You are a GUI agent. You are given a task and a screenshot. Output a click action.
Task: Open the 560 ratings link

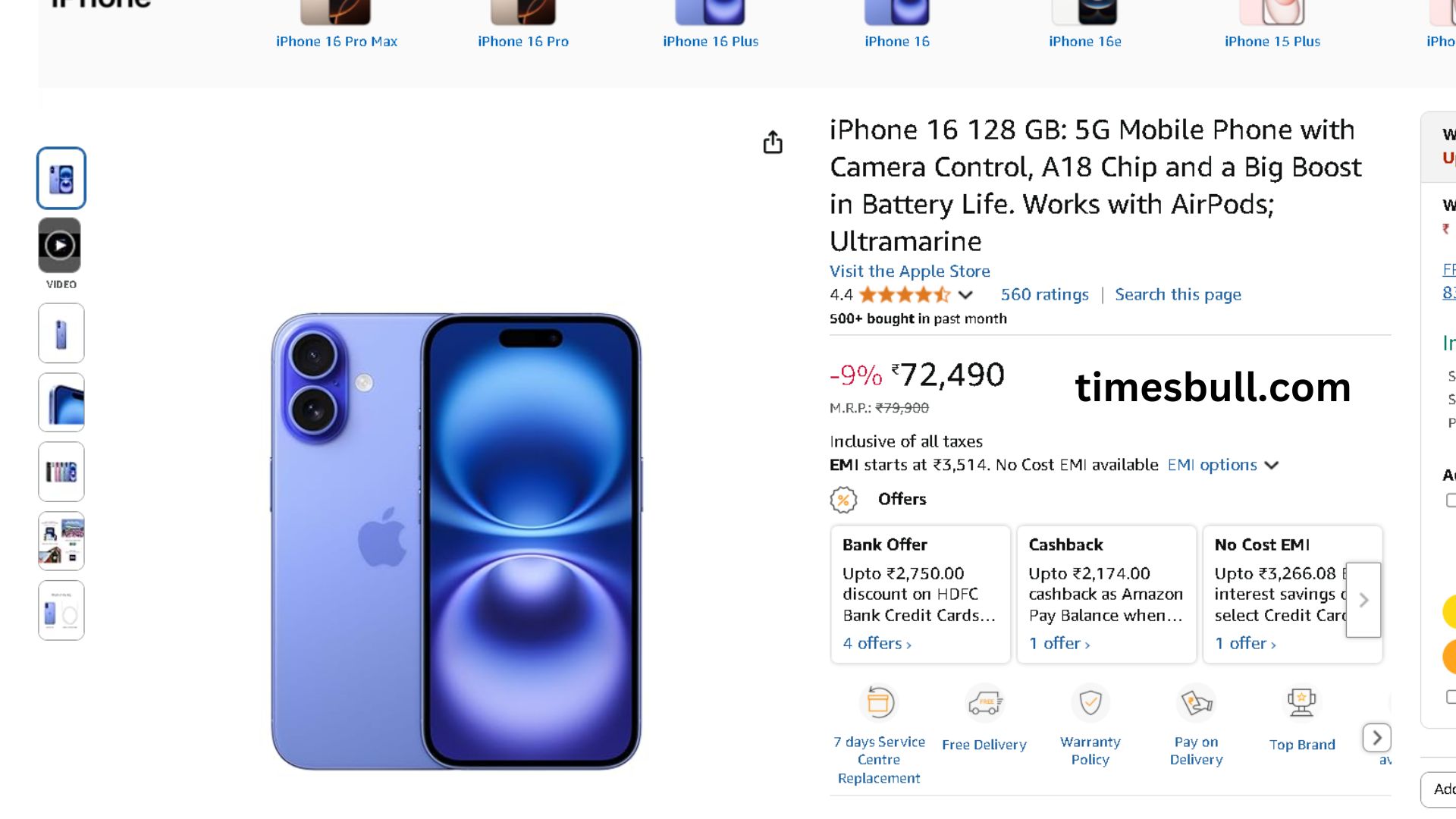pyautogui.click(x=1044, y=294)
